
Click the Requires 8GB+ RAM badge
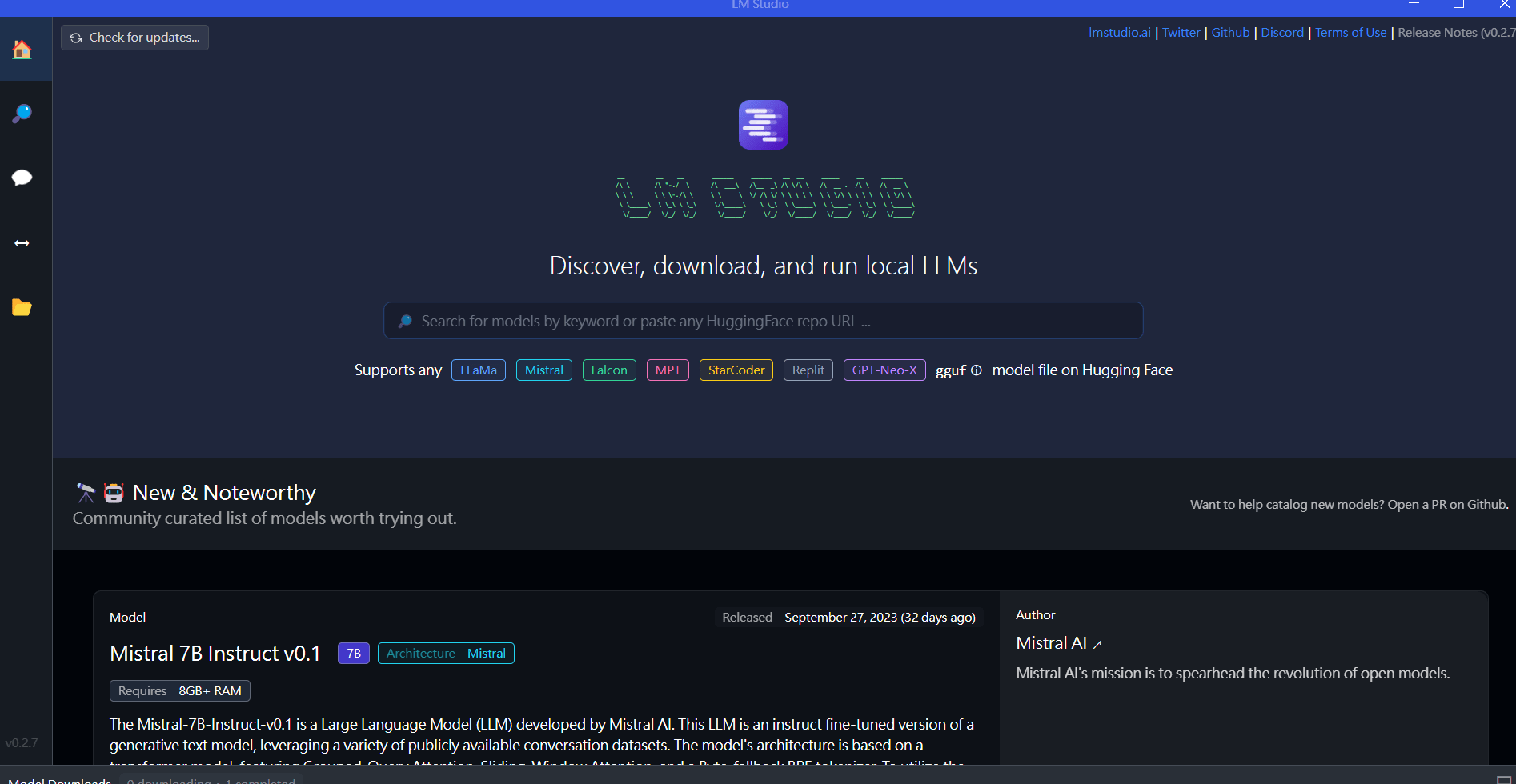[x=180, y=691]
